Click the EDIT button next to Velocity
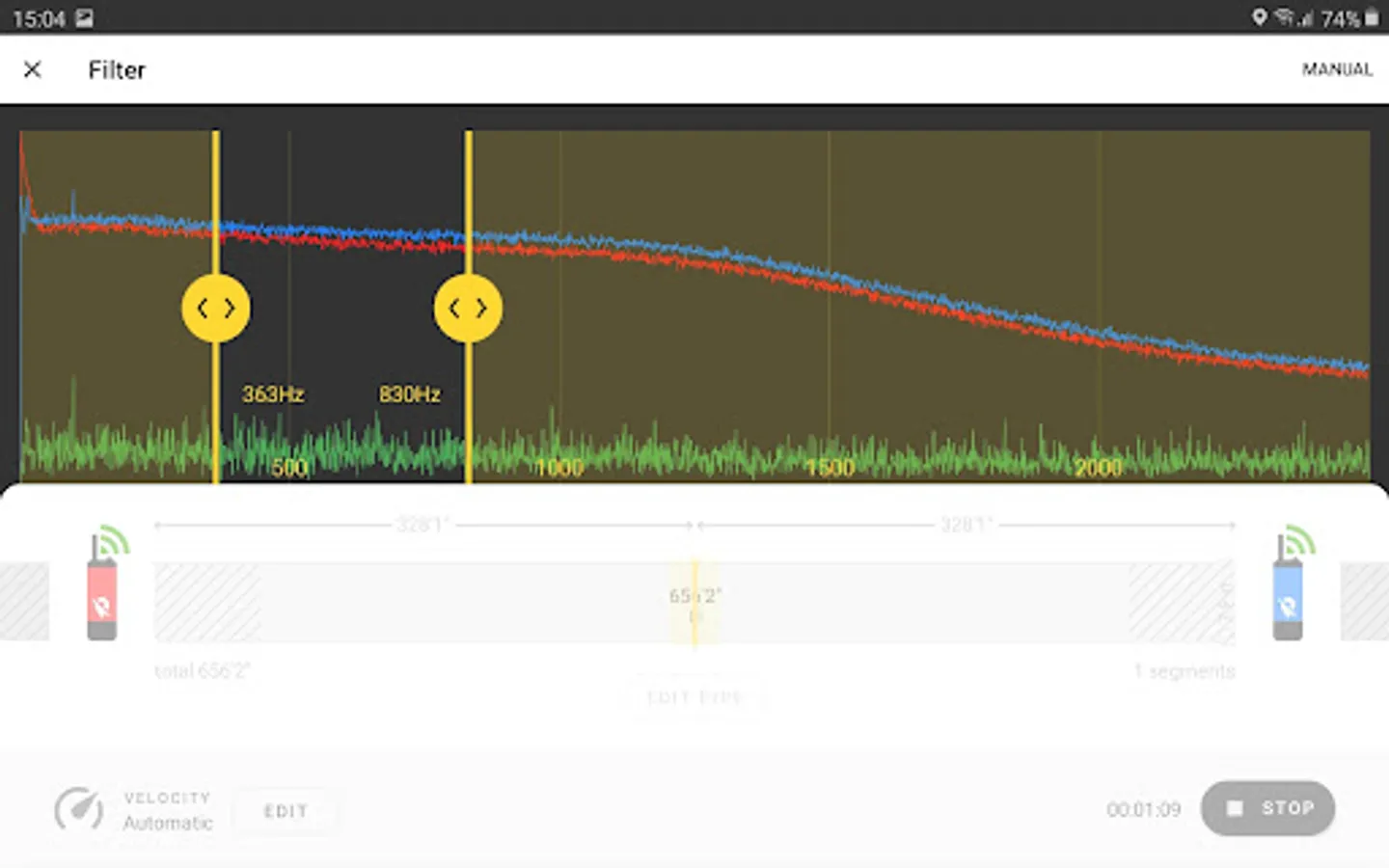This screenshot has width=1389, height=868. click(x=285, y=811)
